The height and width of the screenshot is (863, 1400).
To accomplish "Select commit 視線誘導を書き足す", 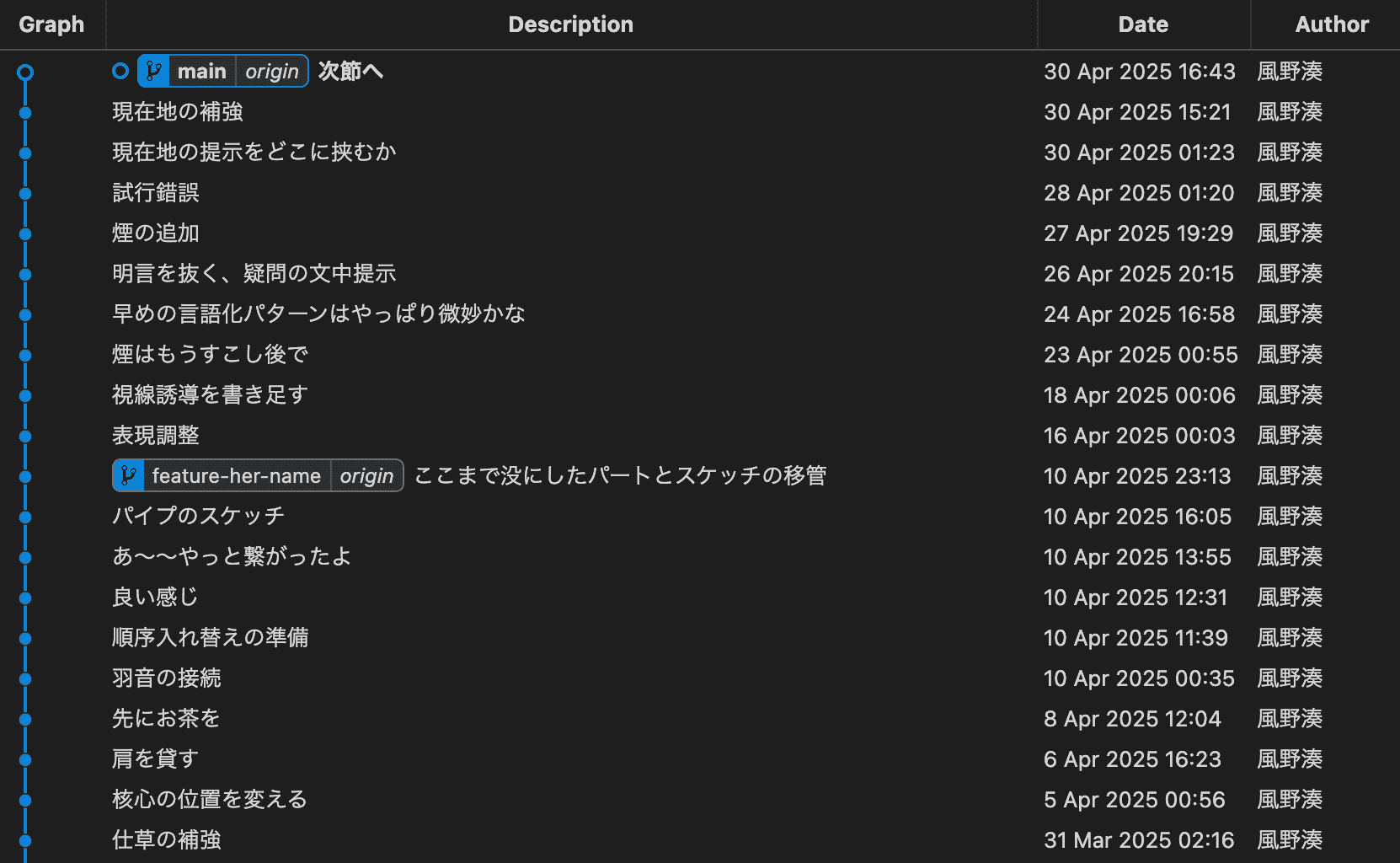I will pyautogui.click(x=210, y=395).
